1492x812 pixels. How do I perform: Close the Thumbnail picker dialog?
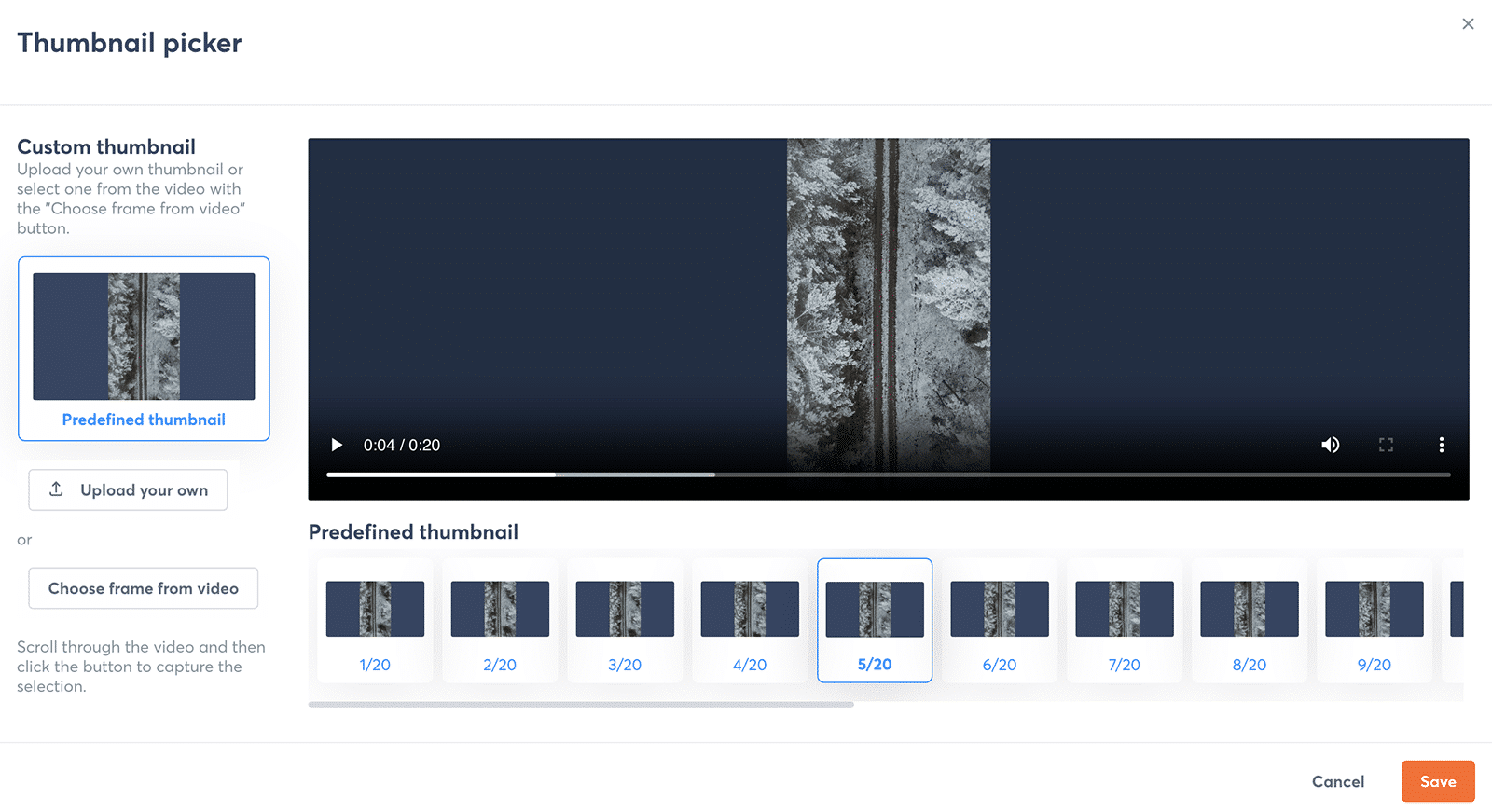1468,24
